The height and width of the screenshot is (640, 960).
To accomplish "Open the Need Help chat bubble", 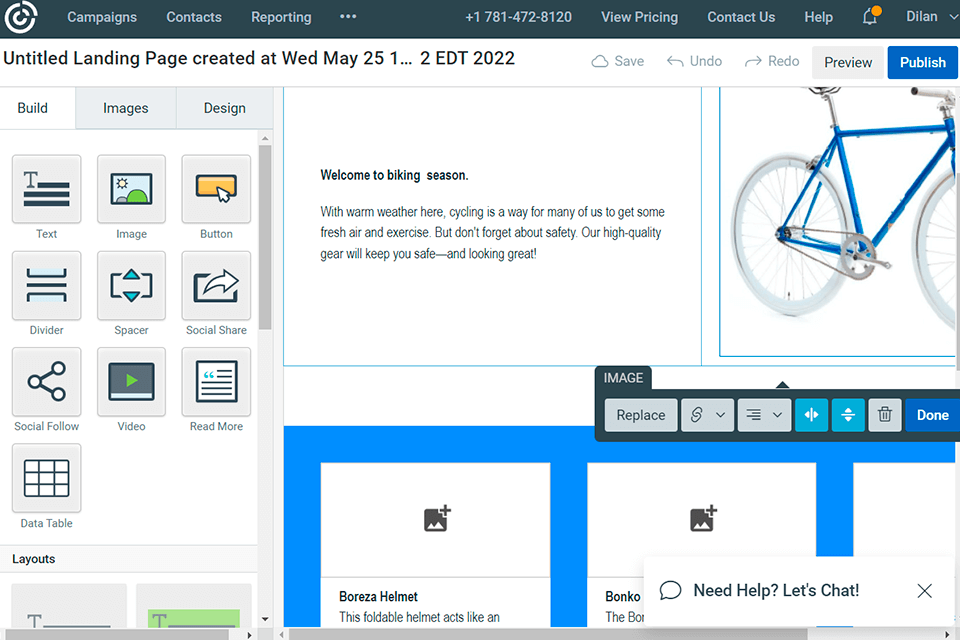I will (x=670, y=590).
